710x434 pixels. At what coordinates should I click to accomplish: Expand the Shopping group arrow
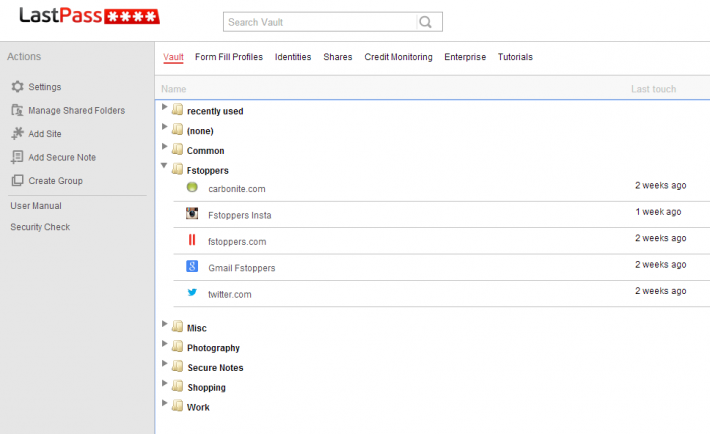[x=165, y=383]
